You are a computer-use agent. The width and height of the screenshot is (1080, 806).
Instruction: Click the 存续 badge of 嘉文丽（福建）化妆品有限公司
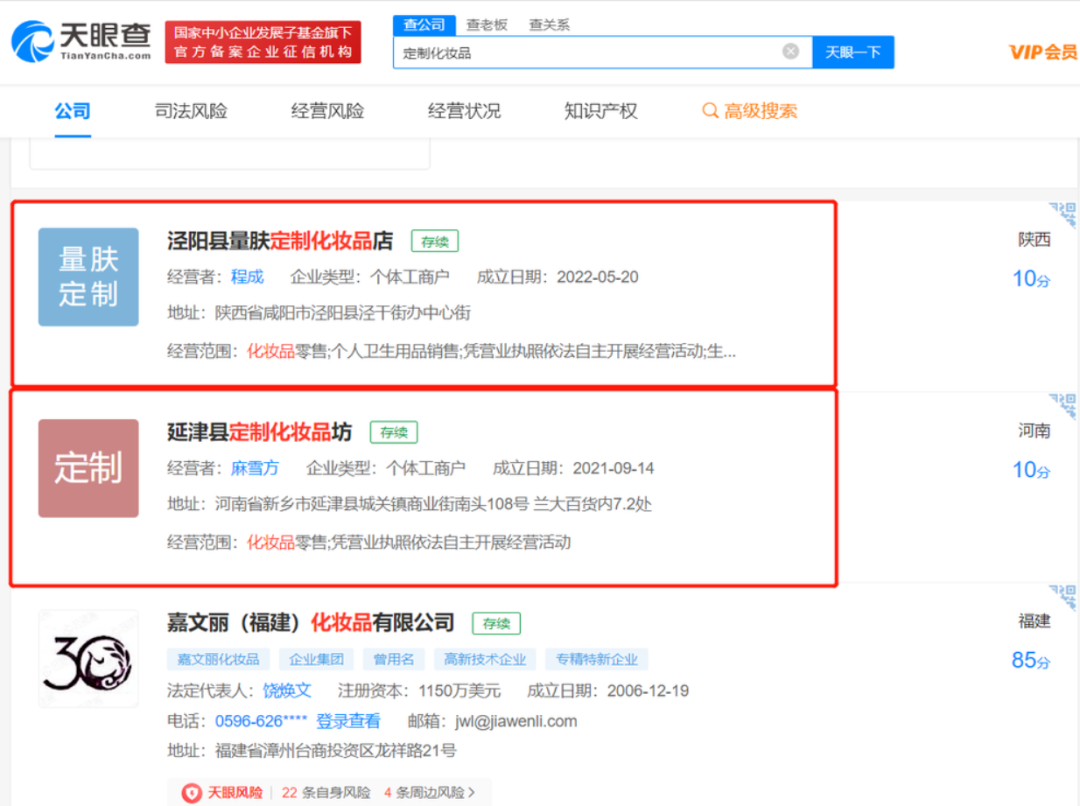coord(496,623)
